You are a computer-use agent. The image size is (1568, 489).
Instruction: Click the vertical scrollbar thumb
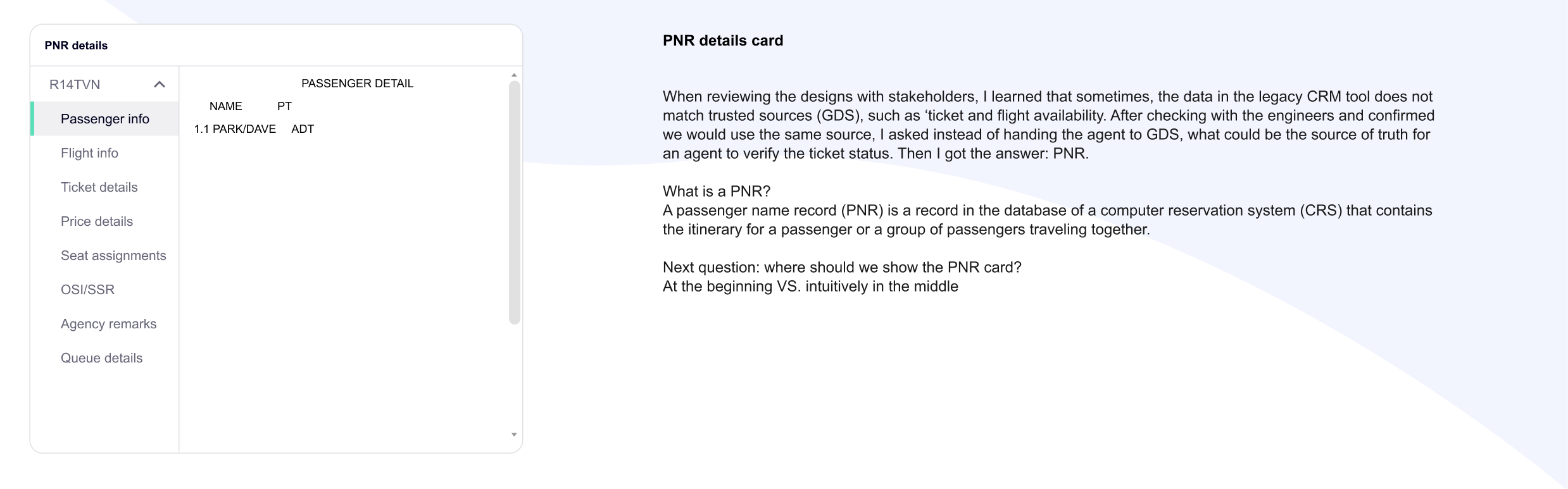click(515, 202)
